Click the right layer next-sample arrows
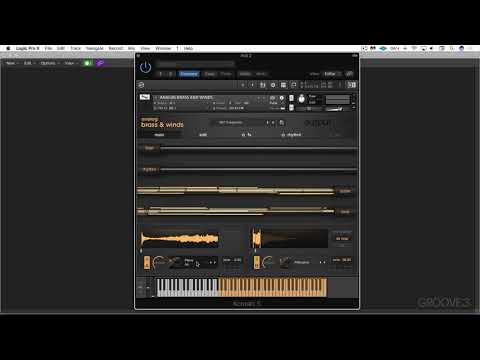The height and width of the screenshot is (360, 480). pyautogui.click(x=322, y=262)
